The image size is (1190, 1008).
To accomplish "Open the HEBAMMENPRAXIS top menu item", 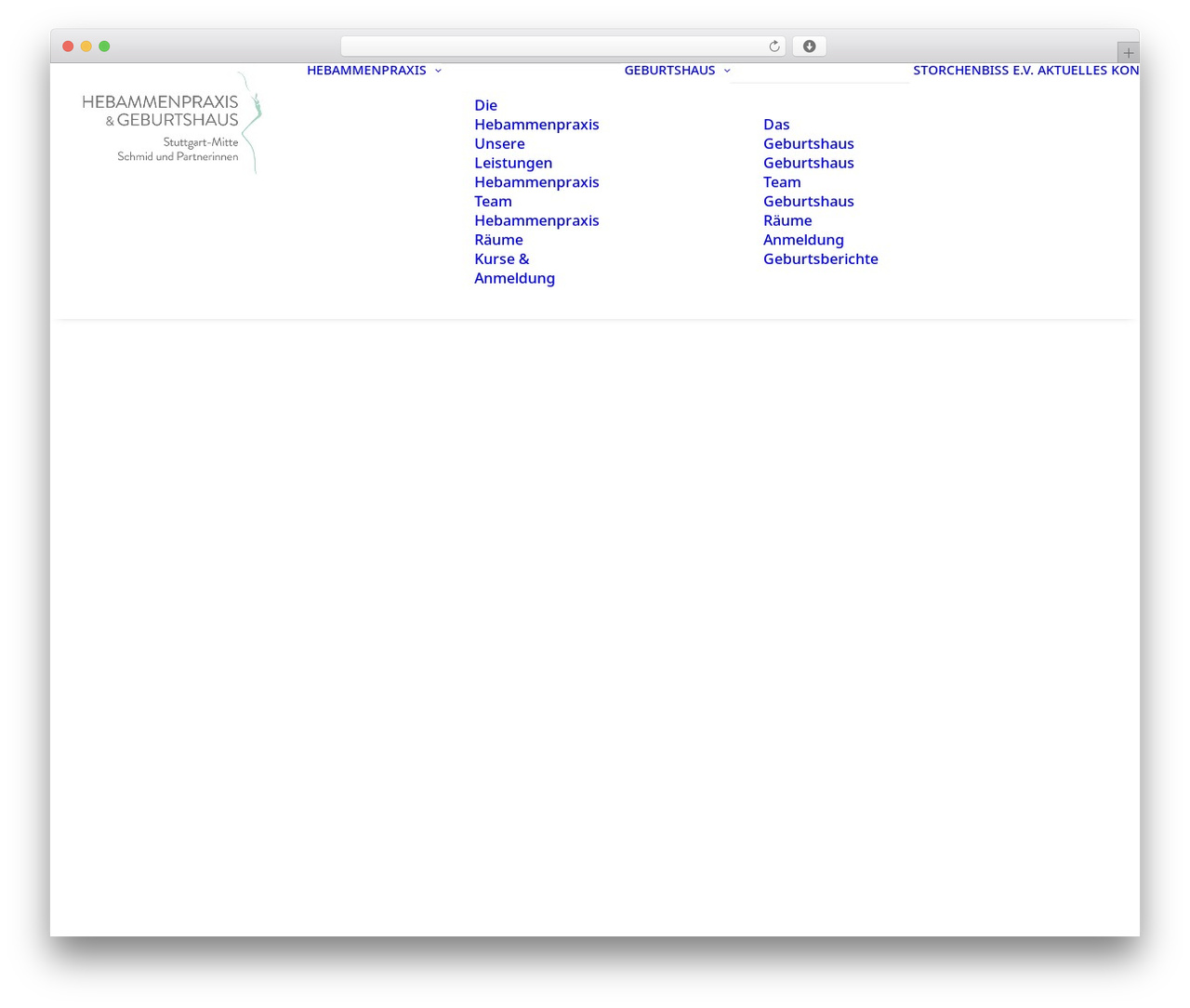I will pyautogui.click(x=366, y=71).
